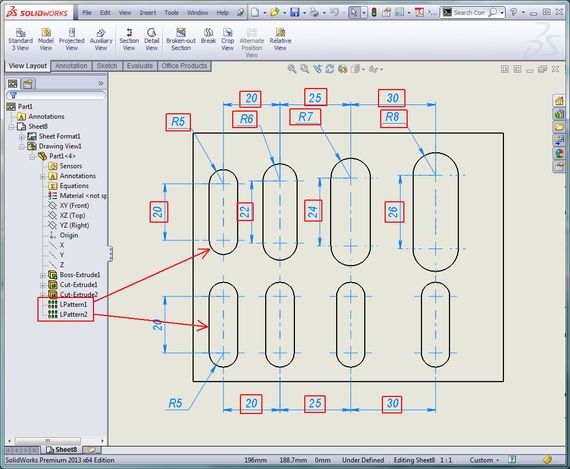Click the Relative View icon
This screenshot has width=570, height=469.
click(x=280, y=39)
